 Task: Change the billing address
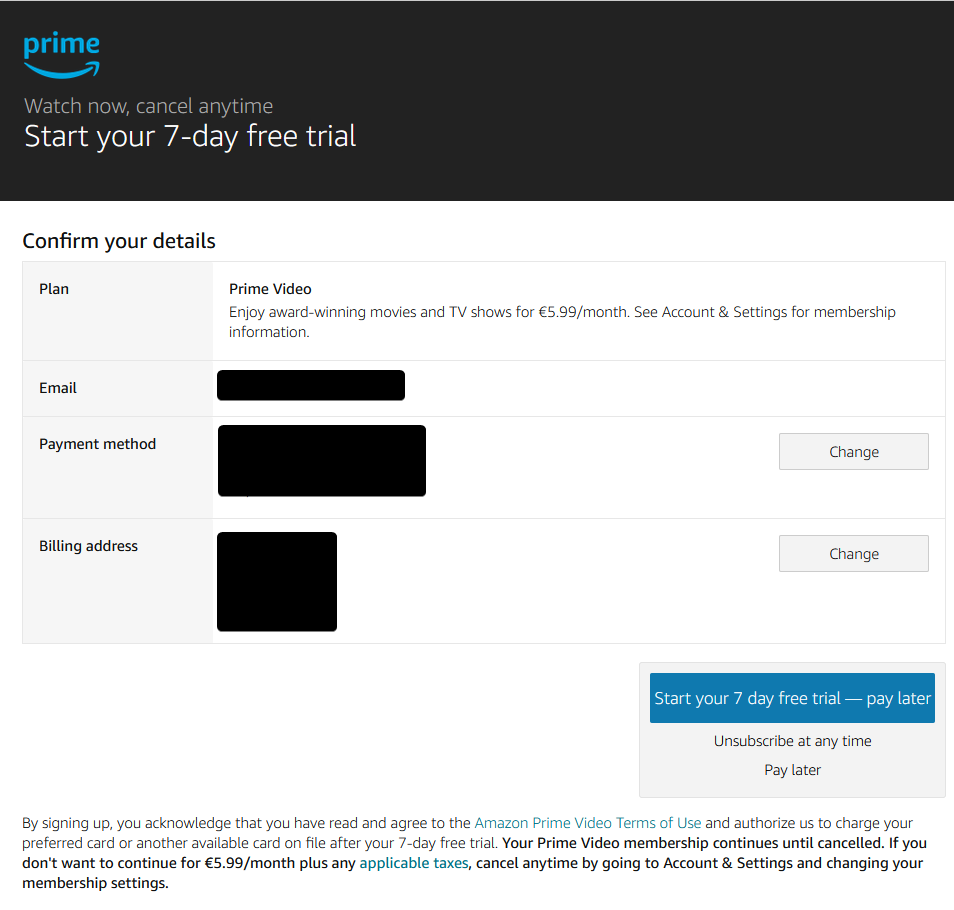854,554
